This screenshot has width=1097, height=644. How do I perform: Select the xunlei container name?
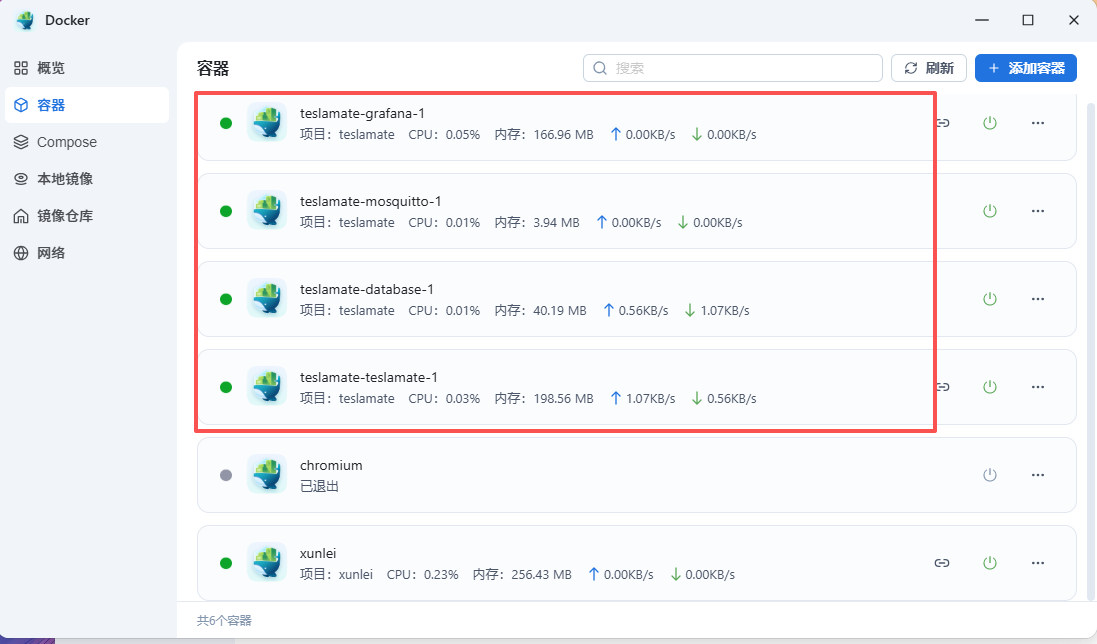coord(318,553)
